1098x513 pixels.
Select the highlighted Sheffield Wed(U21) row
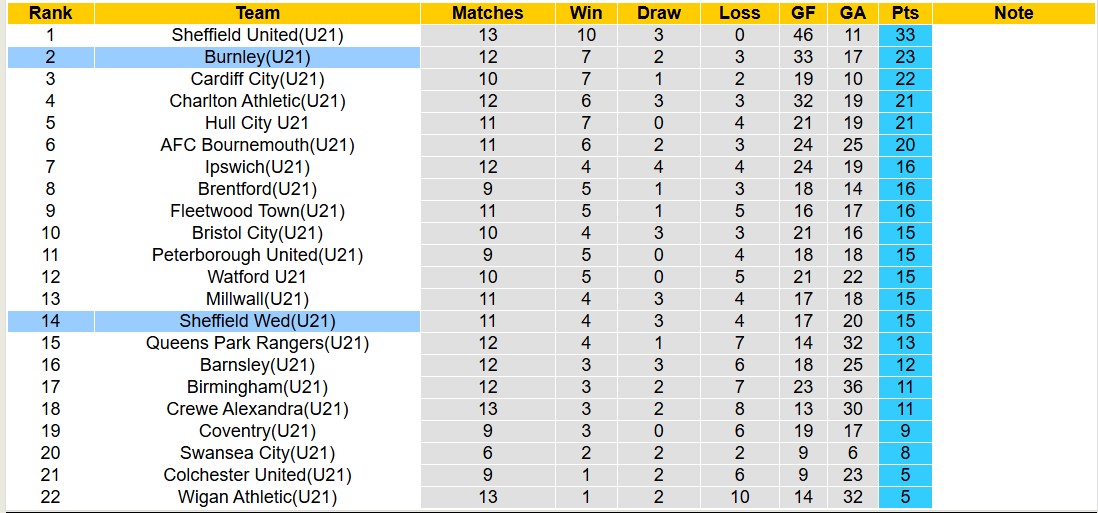257,321
